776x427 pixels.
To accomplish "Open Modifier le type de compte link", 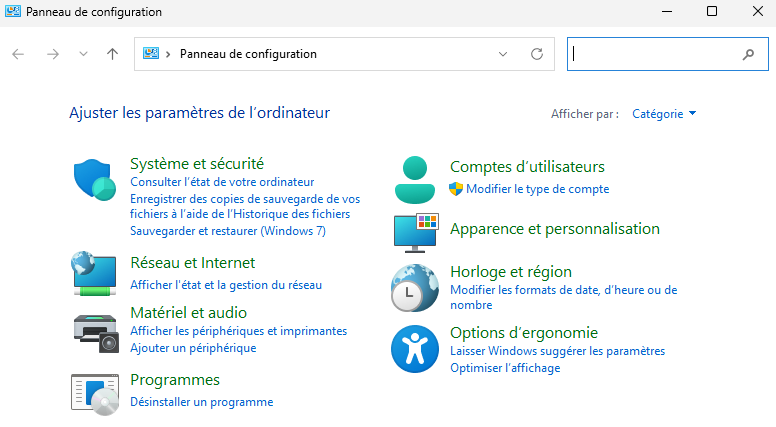I will coord(537,189).
